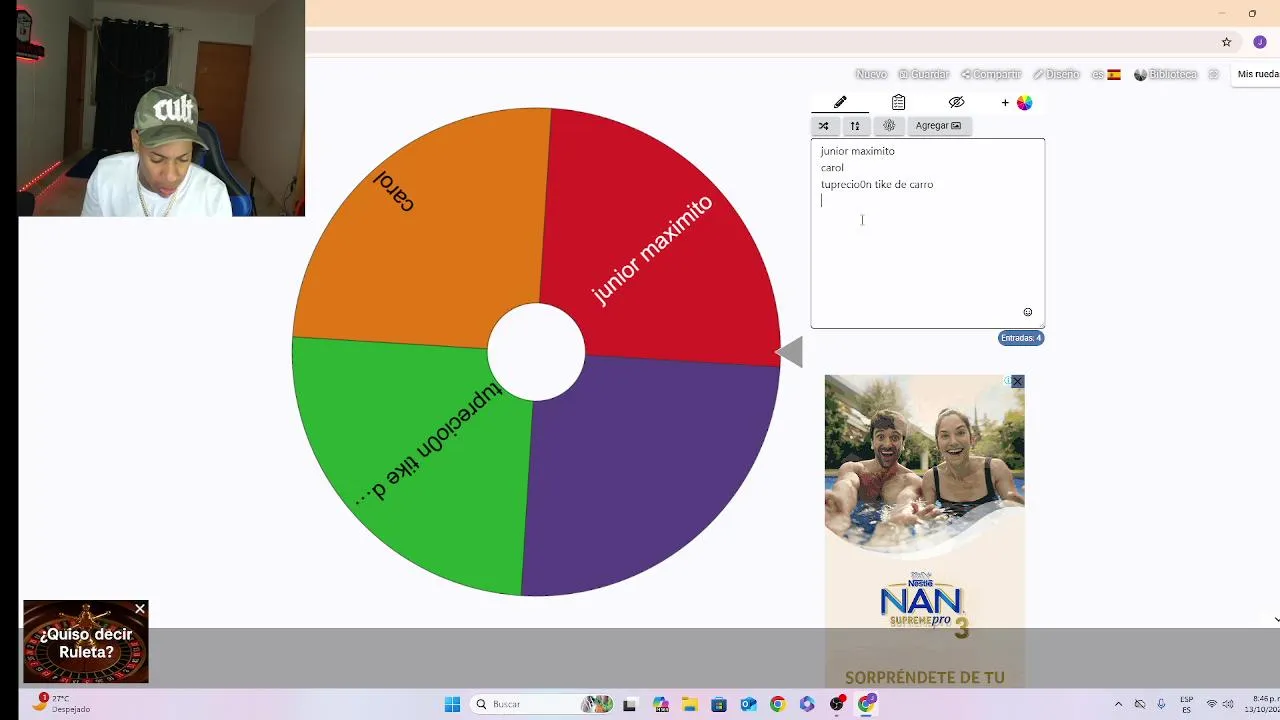Open Task View on the taskbar
1280x720 pixels.
point(629,704)
